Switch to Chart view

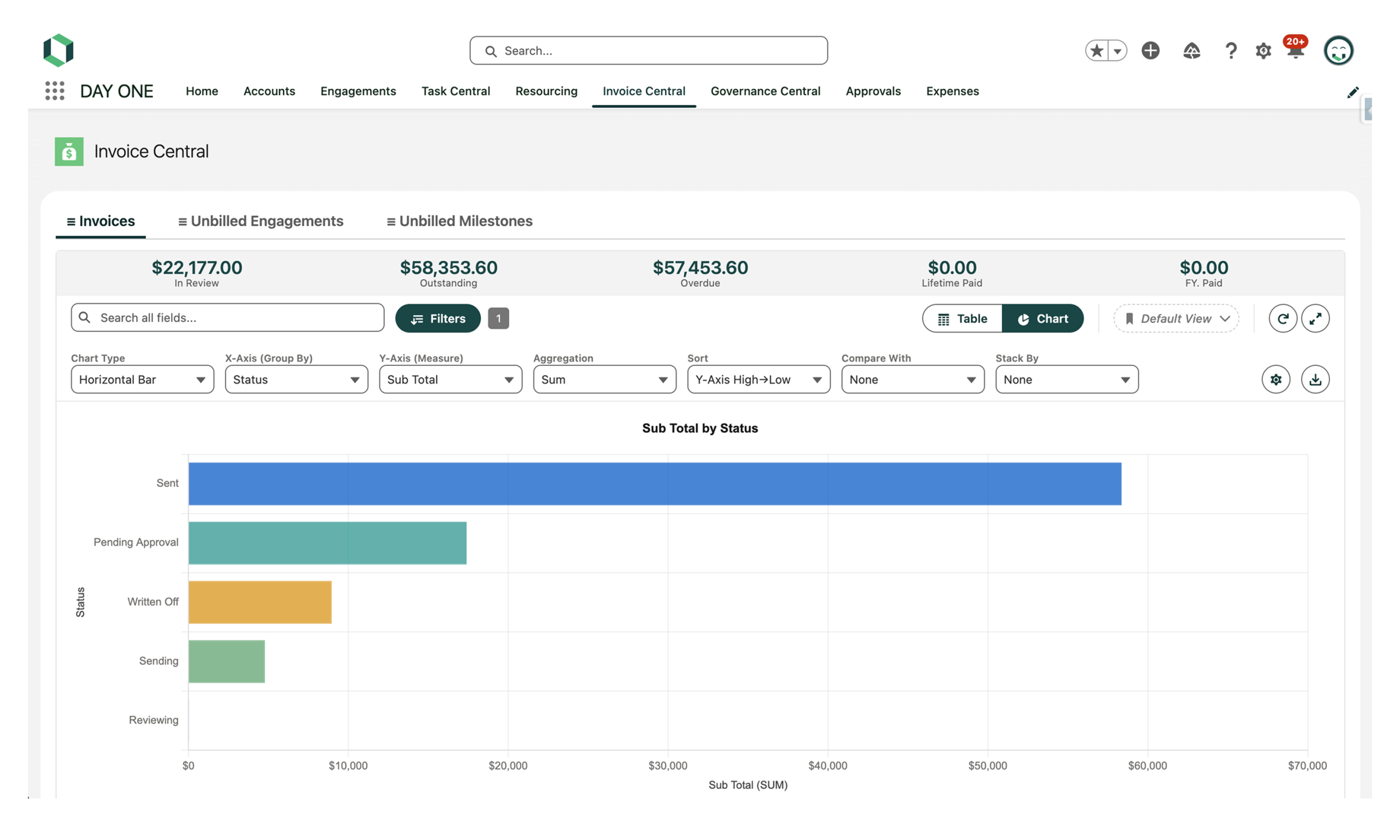point(1042,319)
